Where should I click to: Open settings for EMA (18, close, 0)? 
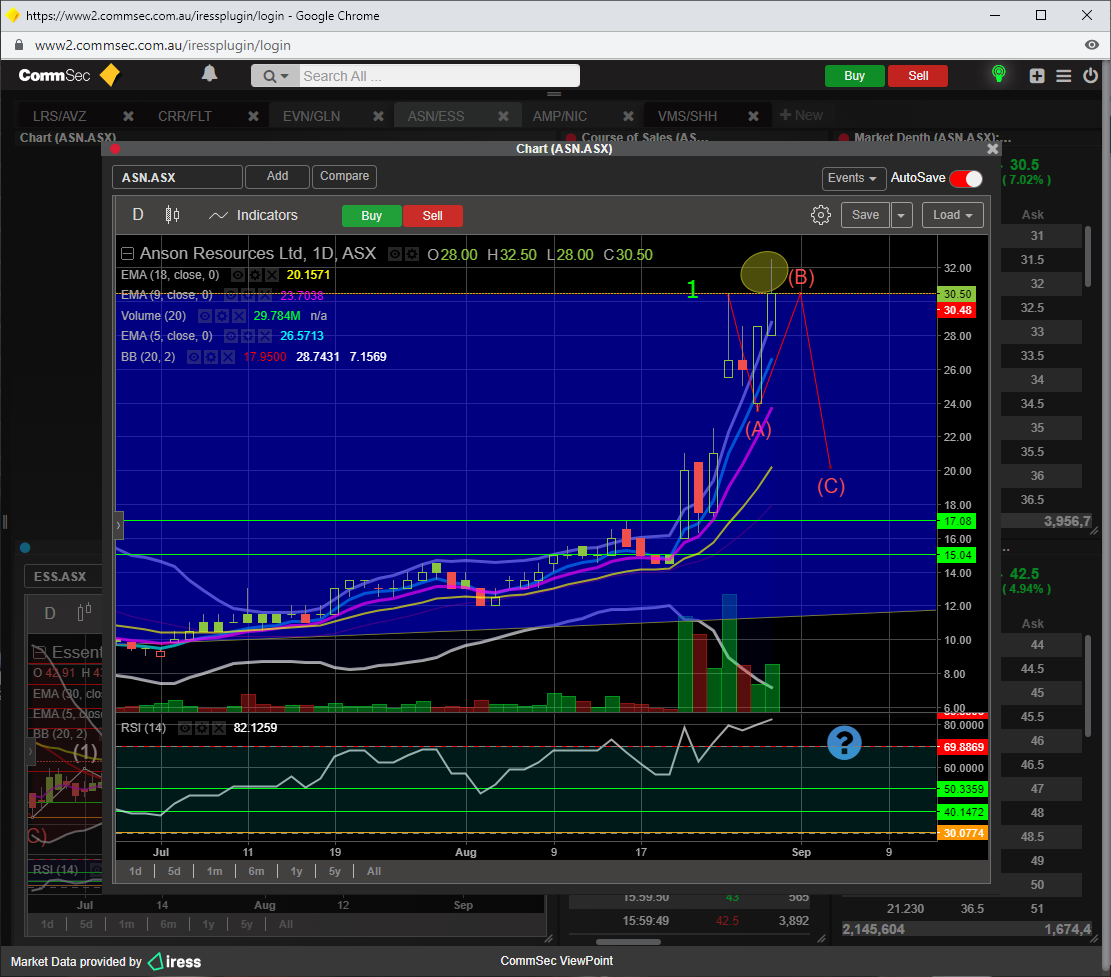255,275
